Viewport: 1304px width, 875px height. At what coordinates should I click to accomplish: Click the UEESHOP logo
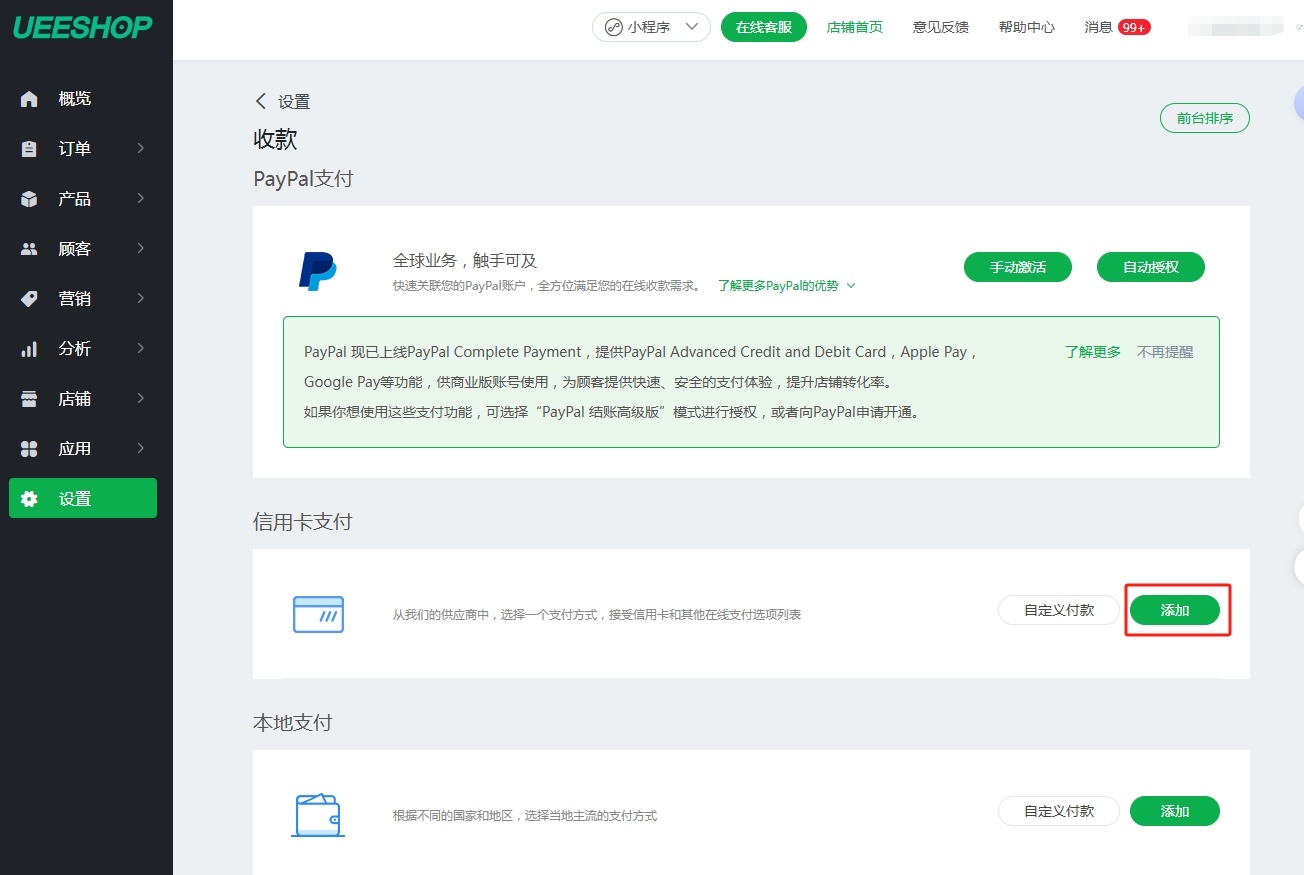[83, 27]
